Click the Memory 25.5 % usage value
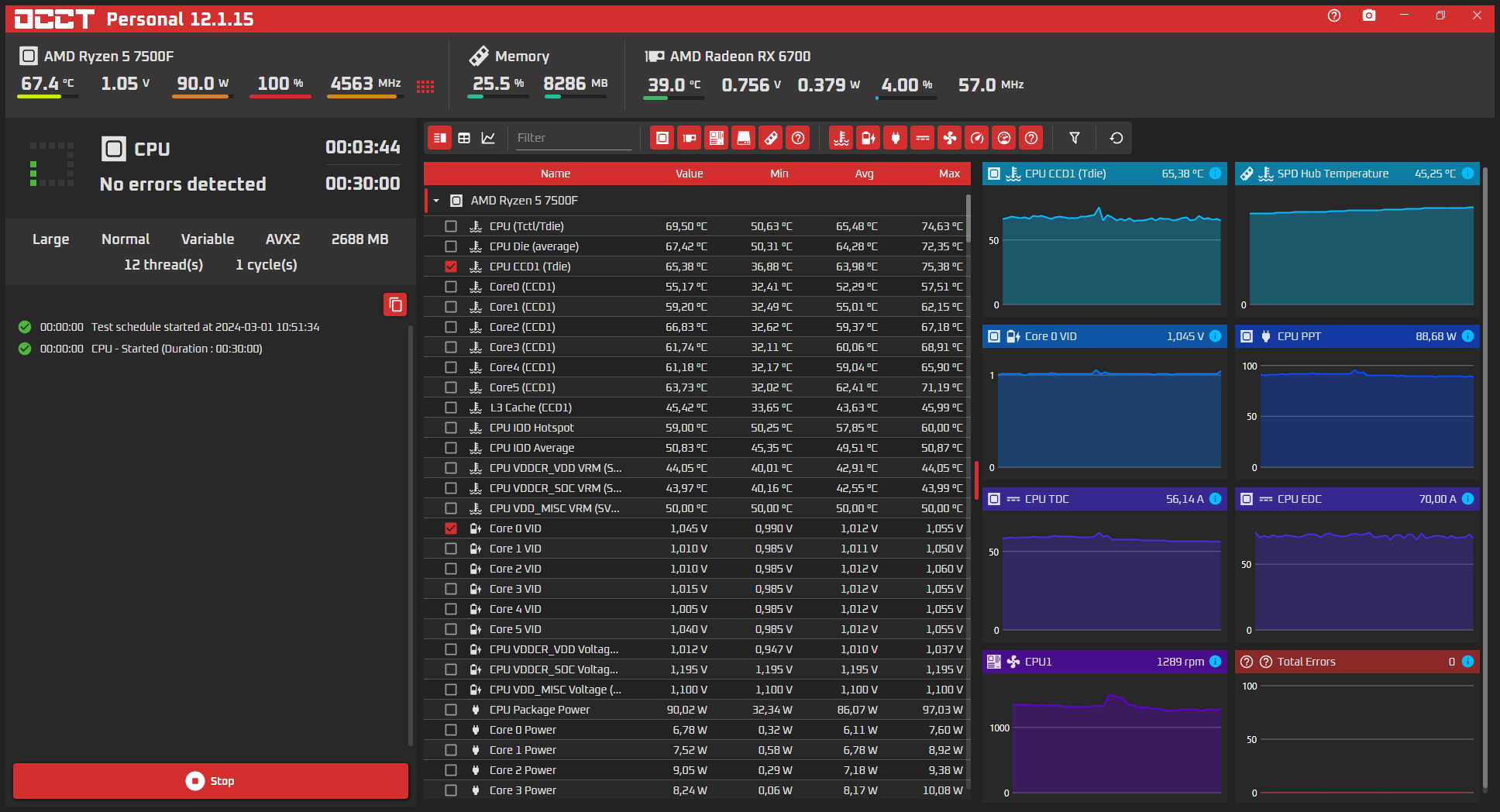 [498, 84]
